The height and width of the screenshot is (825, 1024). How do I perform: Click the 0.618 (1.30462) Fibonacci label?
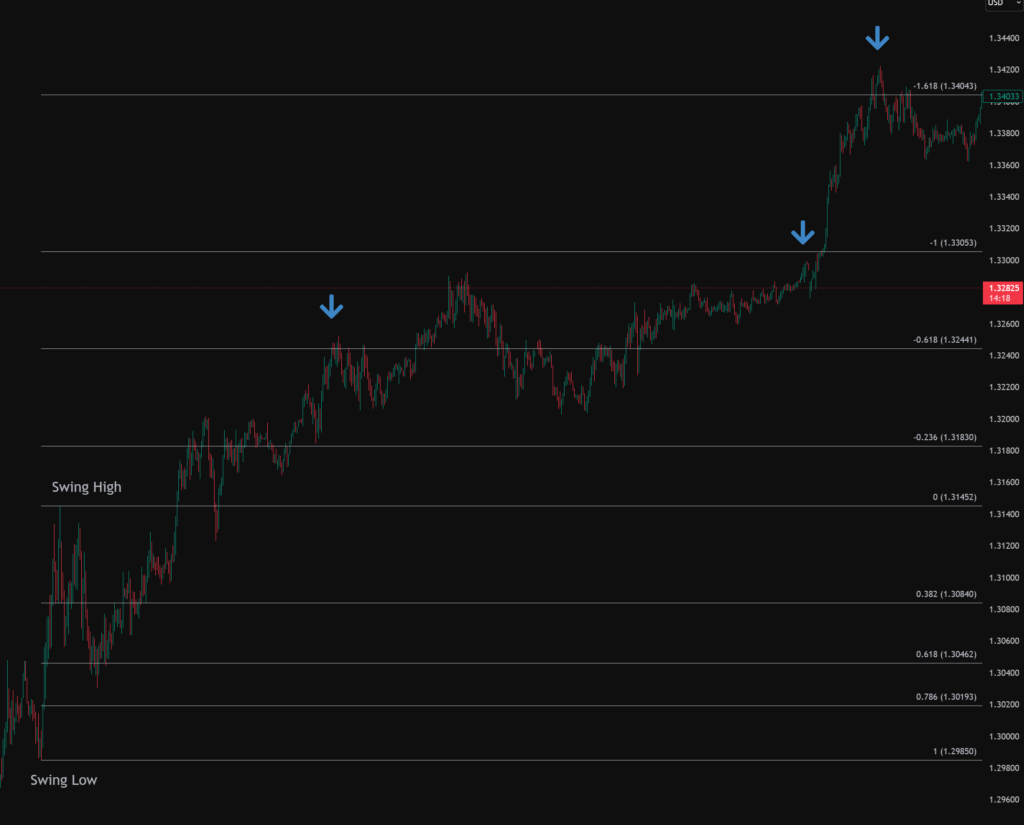pos(946,655)
